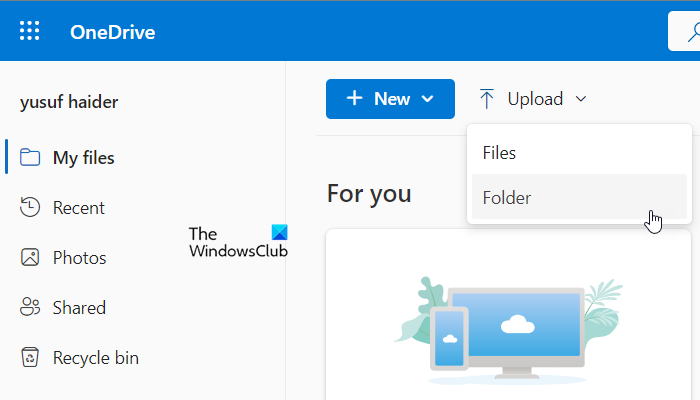Click the Recycle bin trash icon
This screenshot has height=400, width=700.
30,357
